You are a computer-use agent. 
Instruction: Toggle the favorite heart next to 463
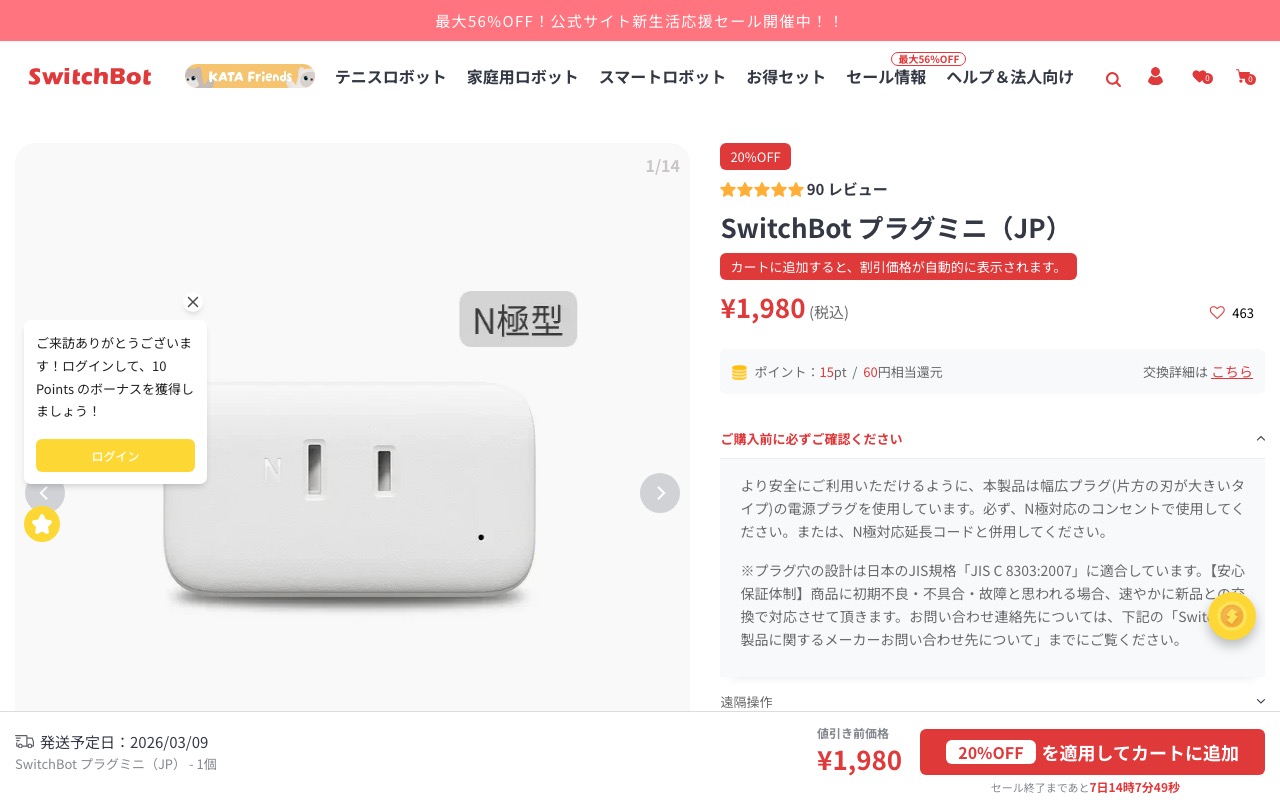coord(1217,313)
